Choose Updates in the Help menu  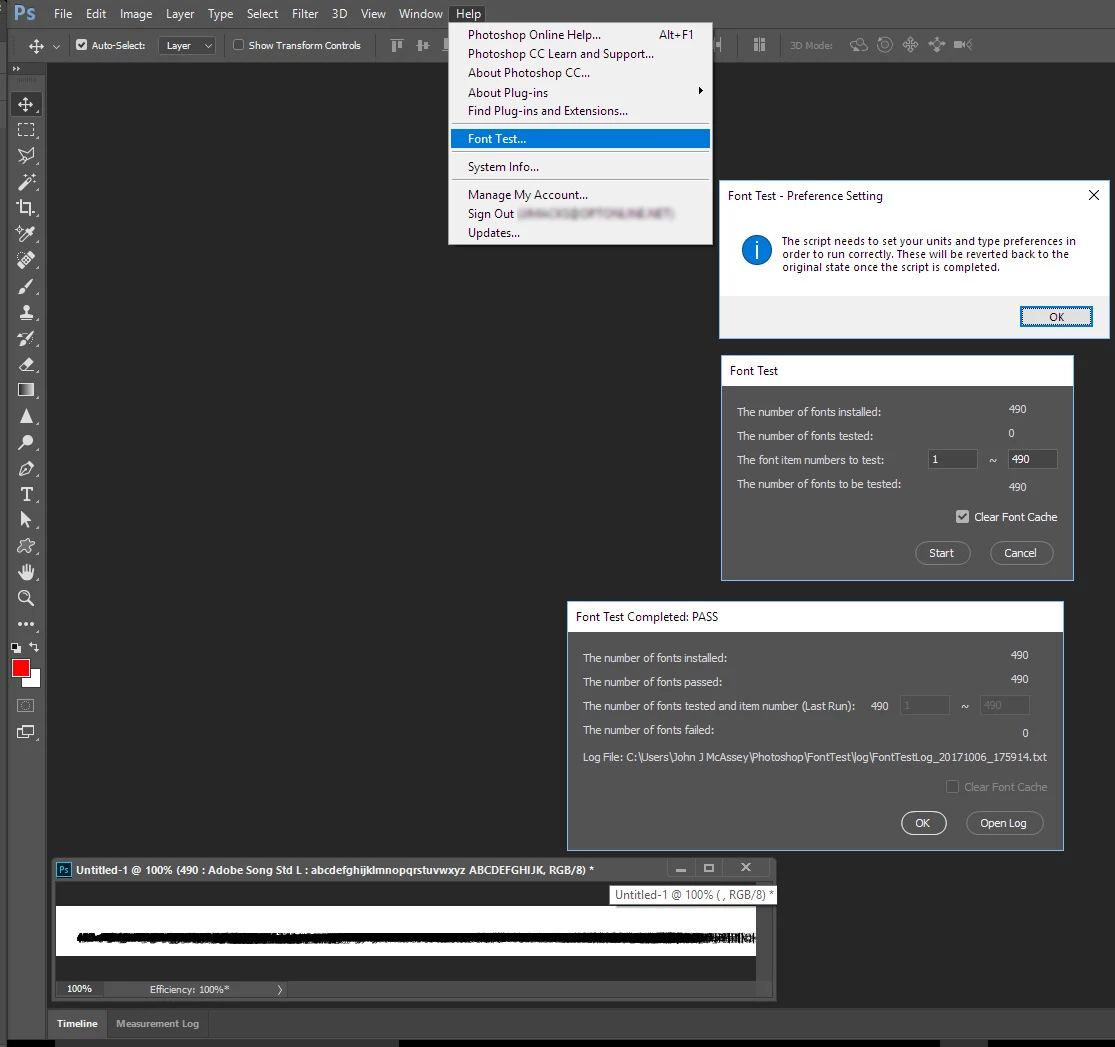click(580, 233)
